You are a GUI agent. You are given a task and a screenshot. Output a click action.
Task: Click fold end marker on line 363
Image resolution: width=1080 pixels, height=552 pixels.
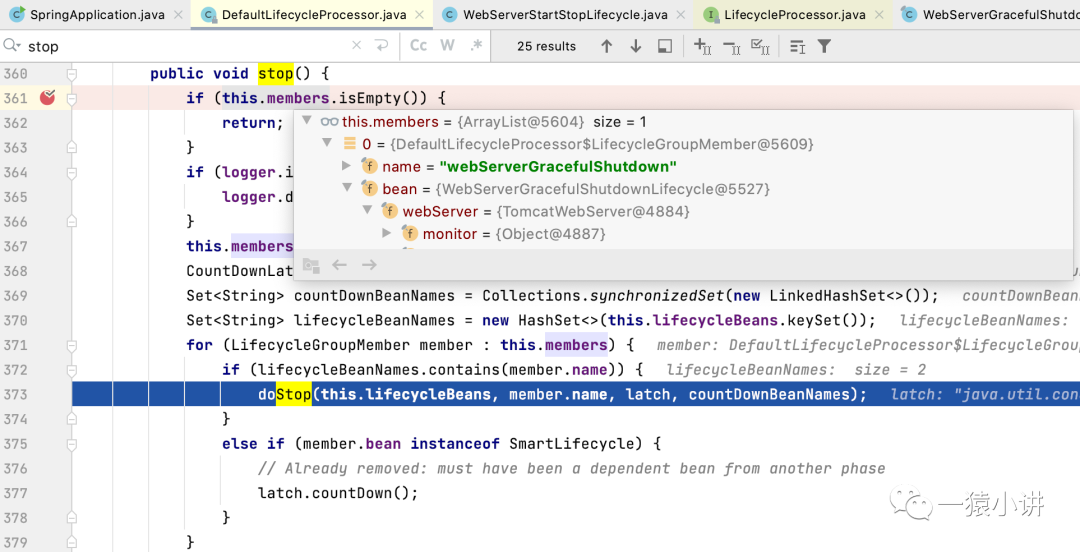72,147
